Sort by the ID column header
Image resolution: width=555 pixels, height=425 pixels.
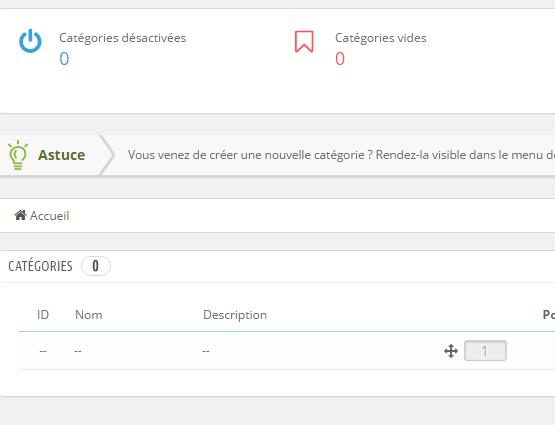43,315
